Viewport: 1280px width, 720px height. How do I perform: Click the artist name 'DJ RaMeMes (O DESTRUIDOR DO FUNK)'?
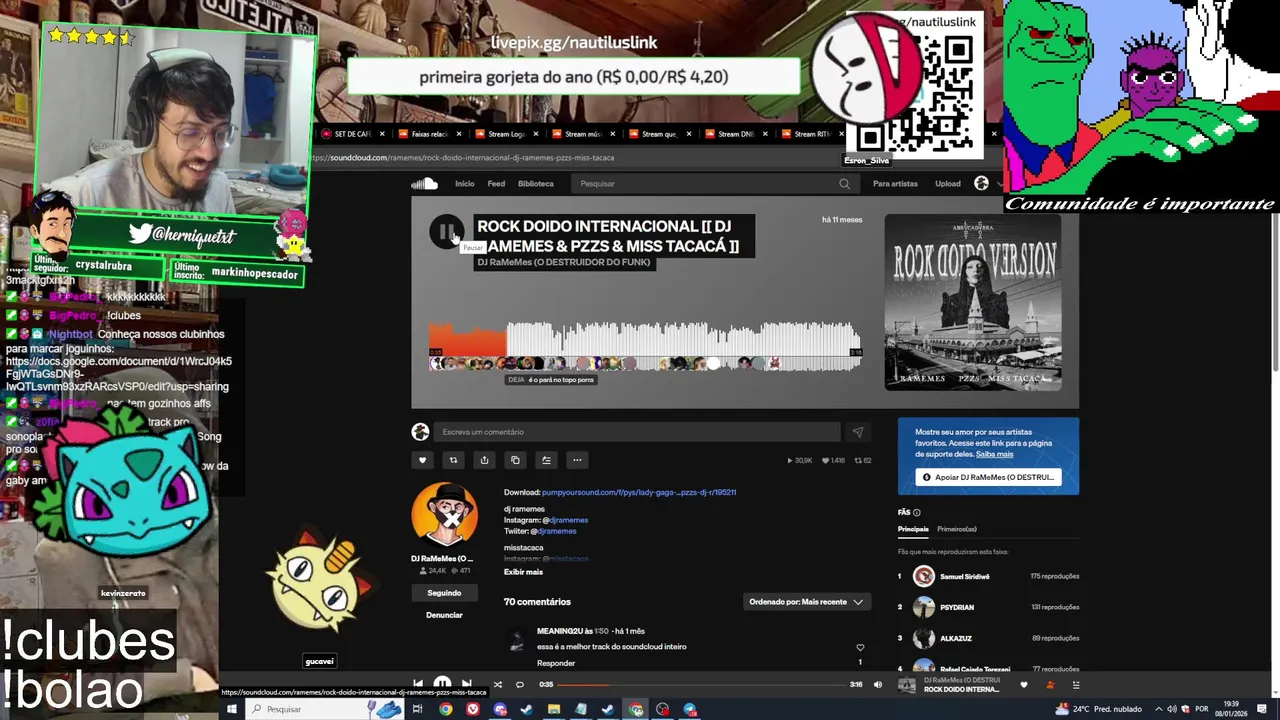click(x=564, y=262)
